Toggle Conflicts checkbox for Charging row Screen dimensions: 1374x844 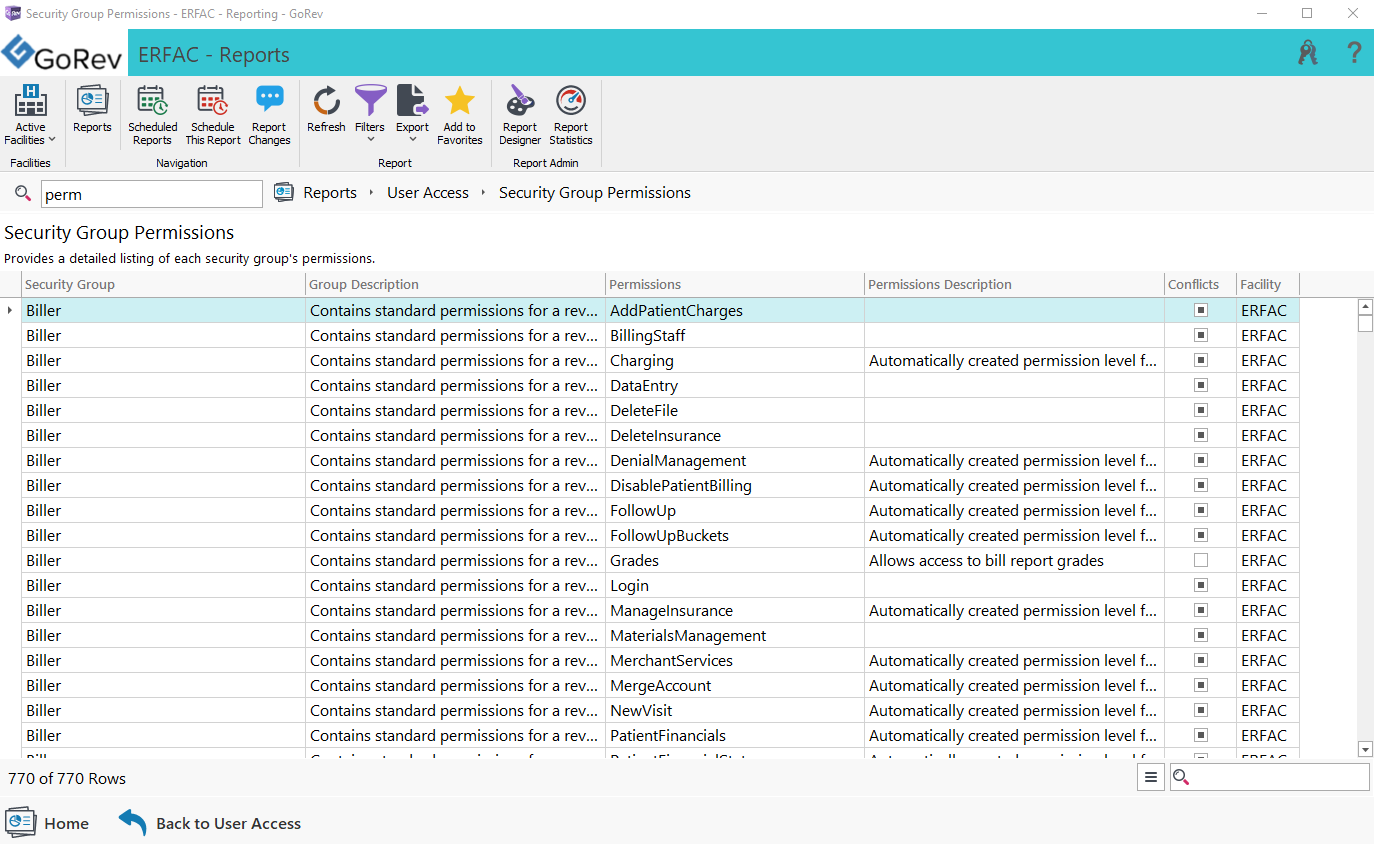(x=1201, y=360)
